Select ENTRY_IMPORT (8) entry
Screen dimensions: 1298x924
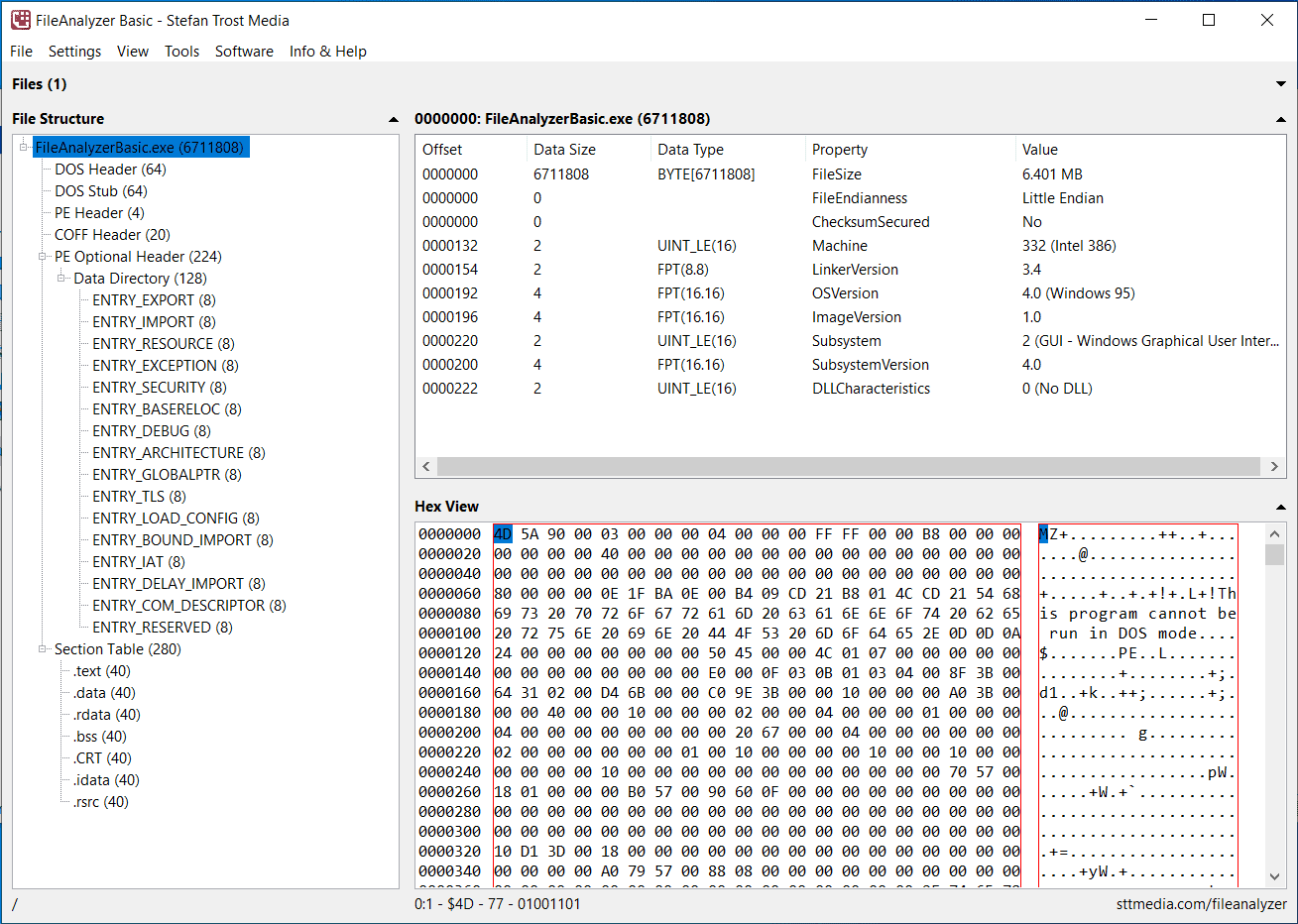pyautogui.click(x=154, y=322)
